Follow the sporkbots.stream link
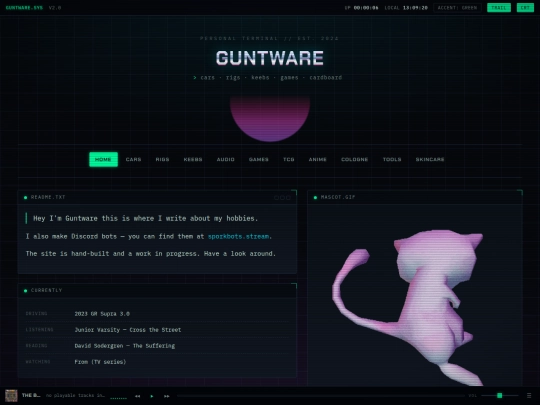Image resolution: width=540 pixels, height=405 pixels. pyautogui.click(x=238, y=236)
